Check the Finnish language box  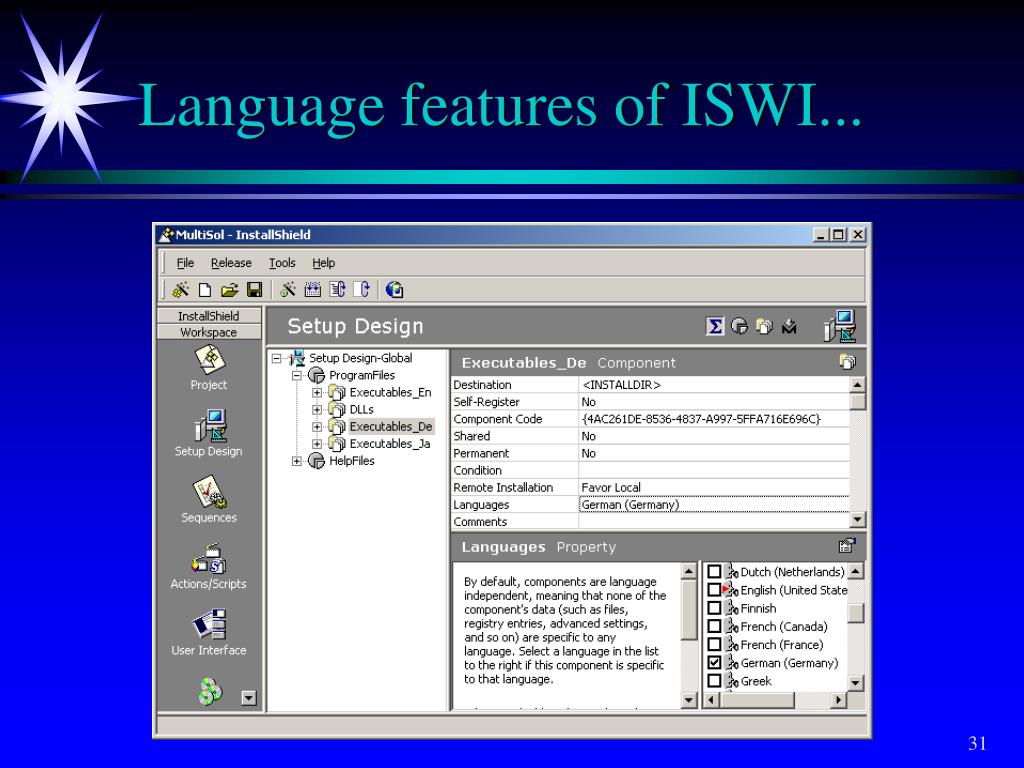click(x=714, y=608)
